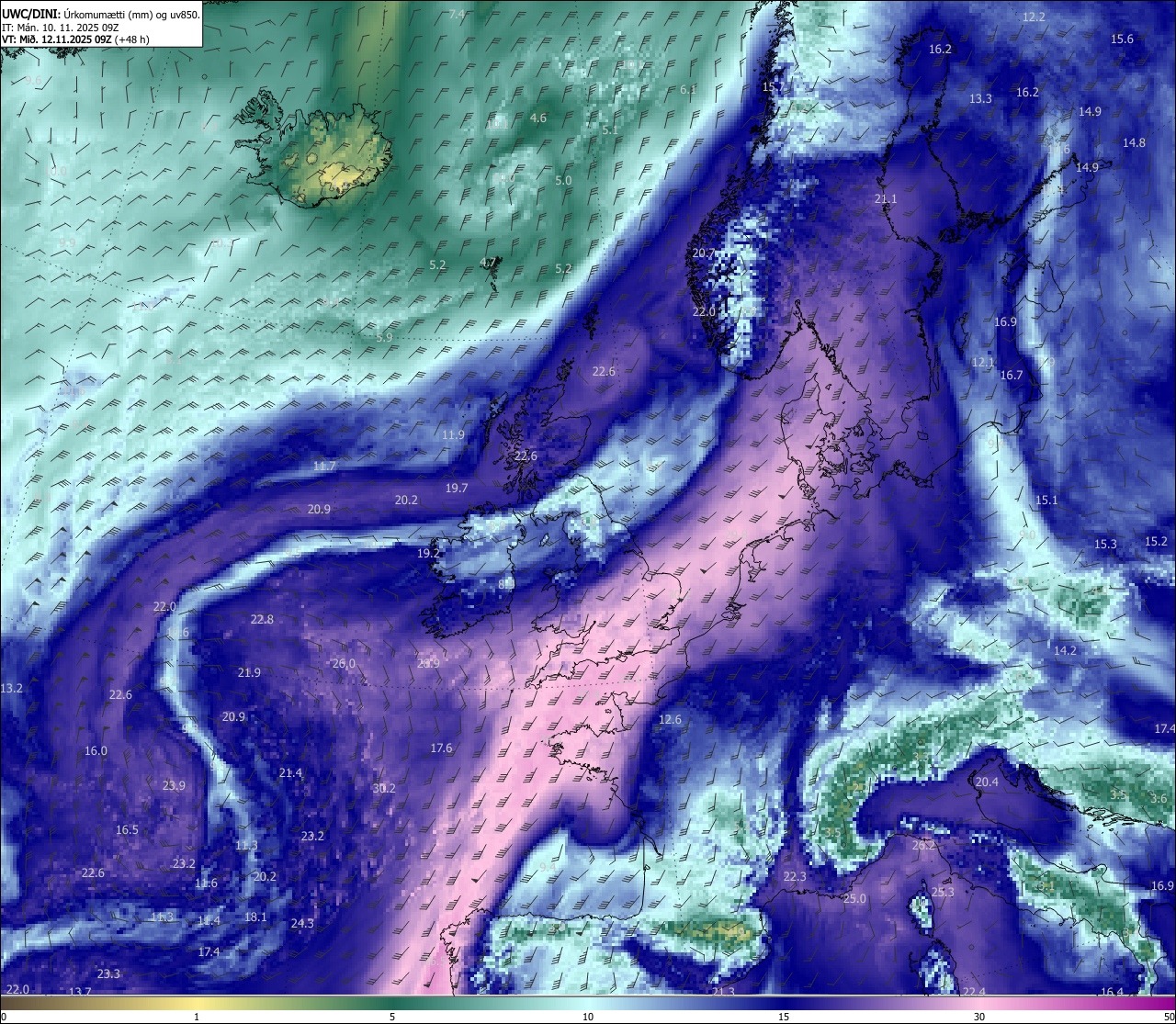Viewport: 1176px width, 1024px height.
Task: Click the value label 22.4
Action: (974, 992)
